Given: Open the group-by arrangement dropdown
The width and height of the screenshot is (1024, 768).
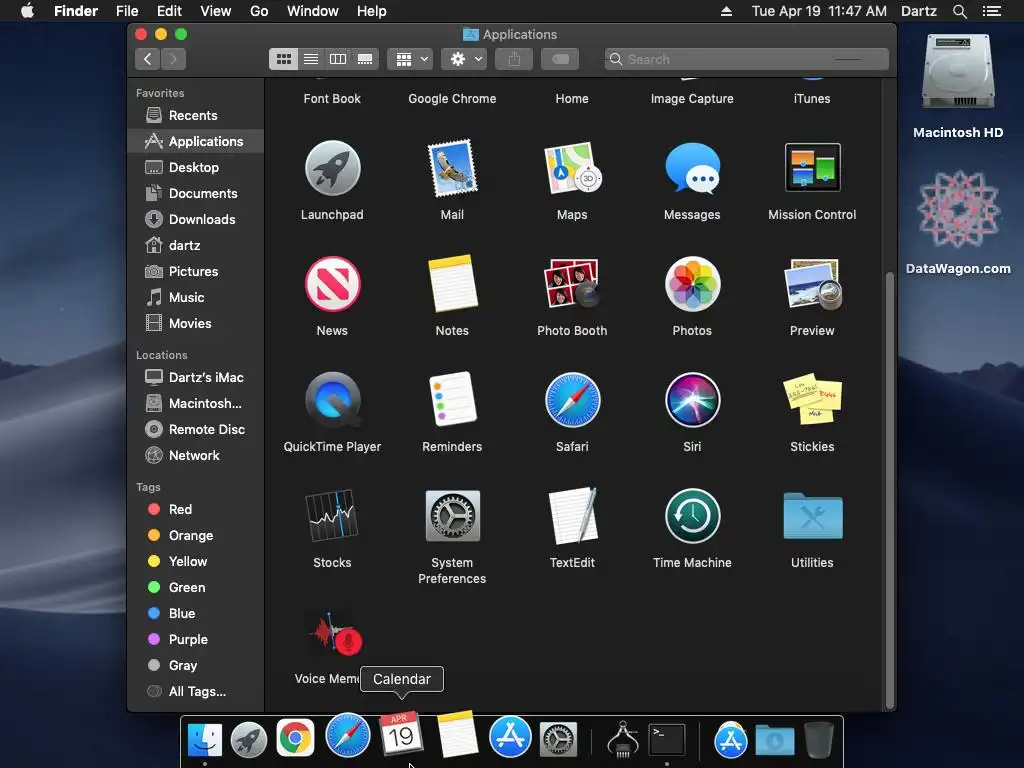Looking at the screenshot, I should point(411,59).
